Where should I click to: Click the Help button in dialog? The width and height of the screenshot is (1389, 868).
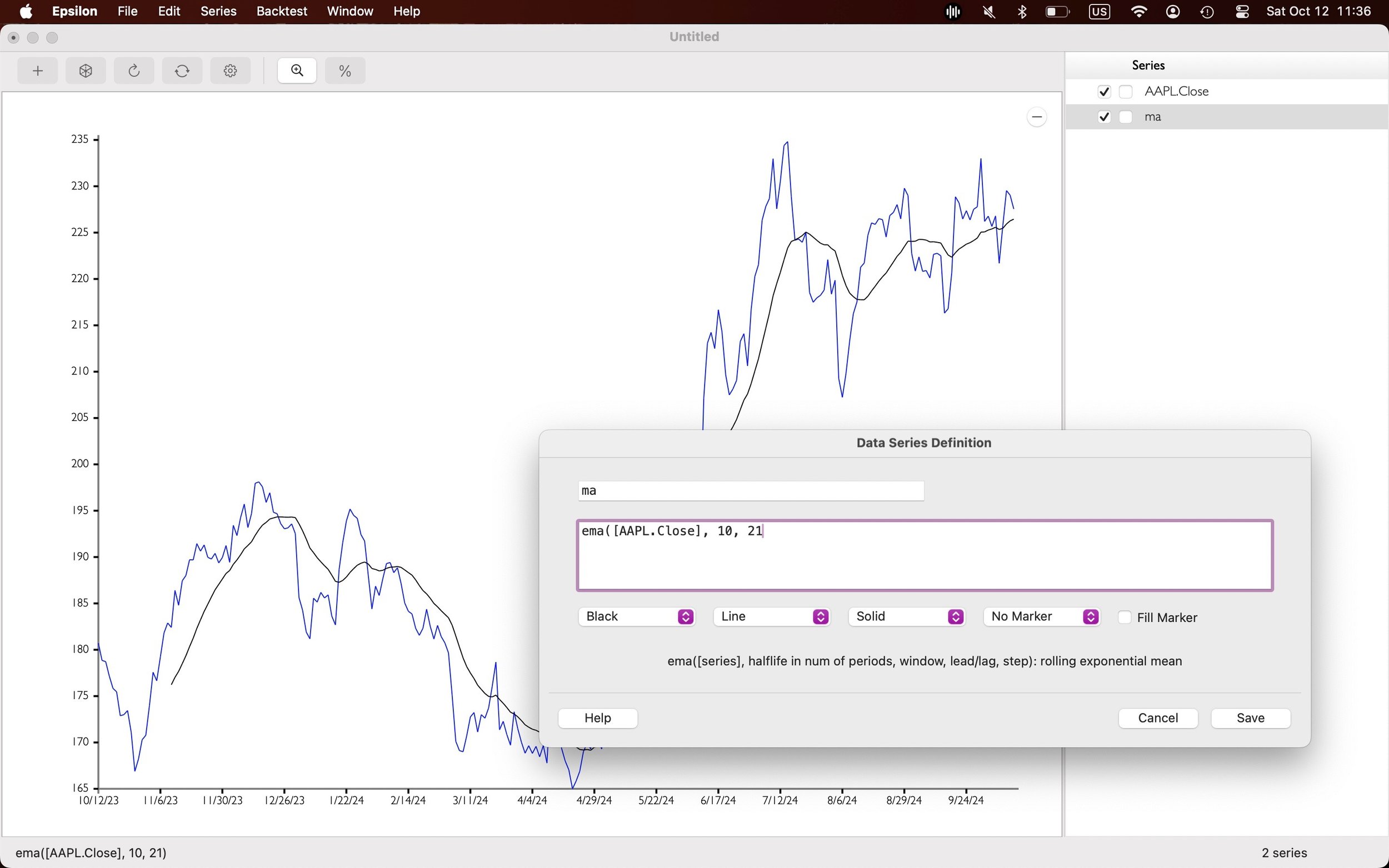tap(598, 718)
